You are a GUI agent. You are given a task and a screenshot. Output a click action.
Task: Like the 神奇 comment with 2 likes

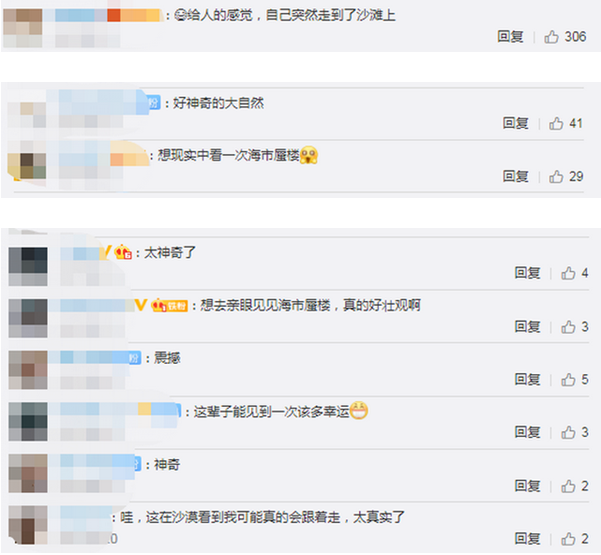tap(568, 486)
